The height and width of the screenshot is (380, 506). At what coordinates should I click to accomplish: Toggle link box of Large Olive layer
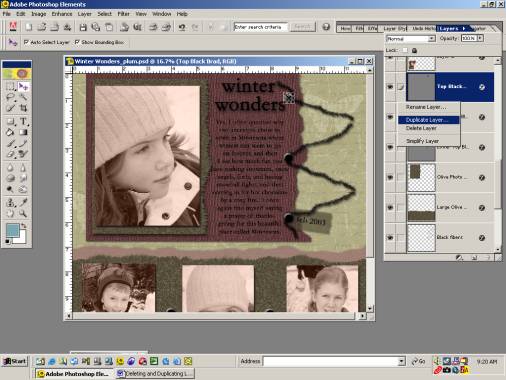pyautogui.click(x=401, y=207)
